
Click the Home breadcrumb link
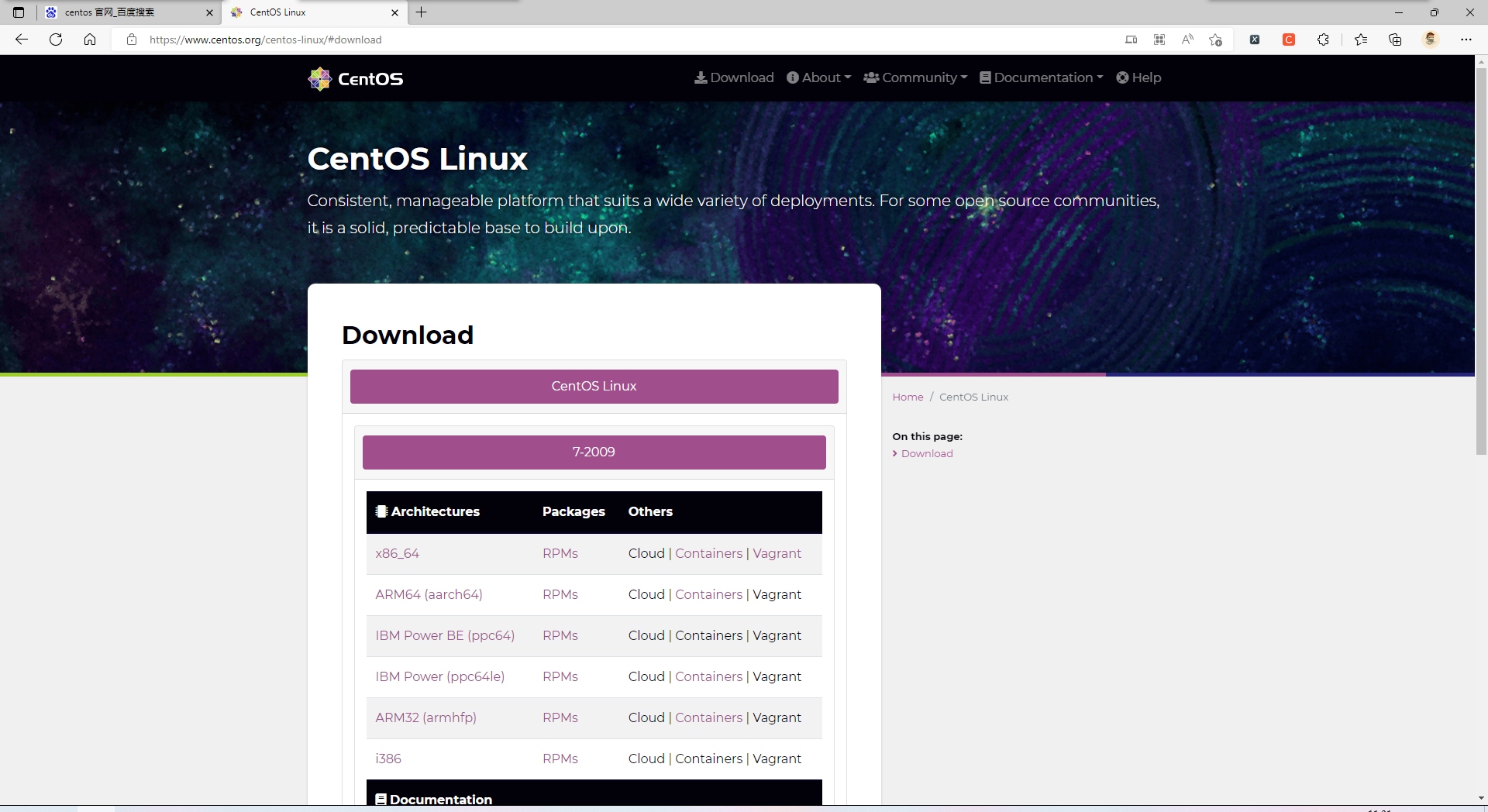coord(908,397)
